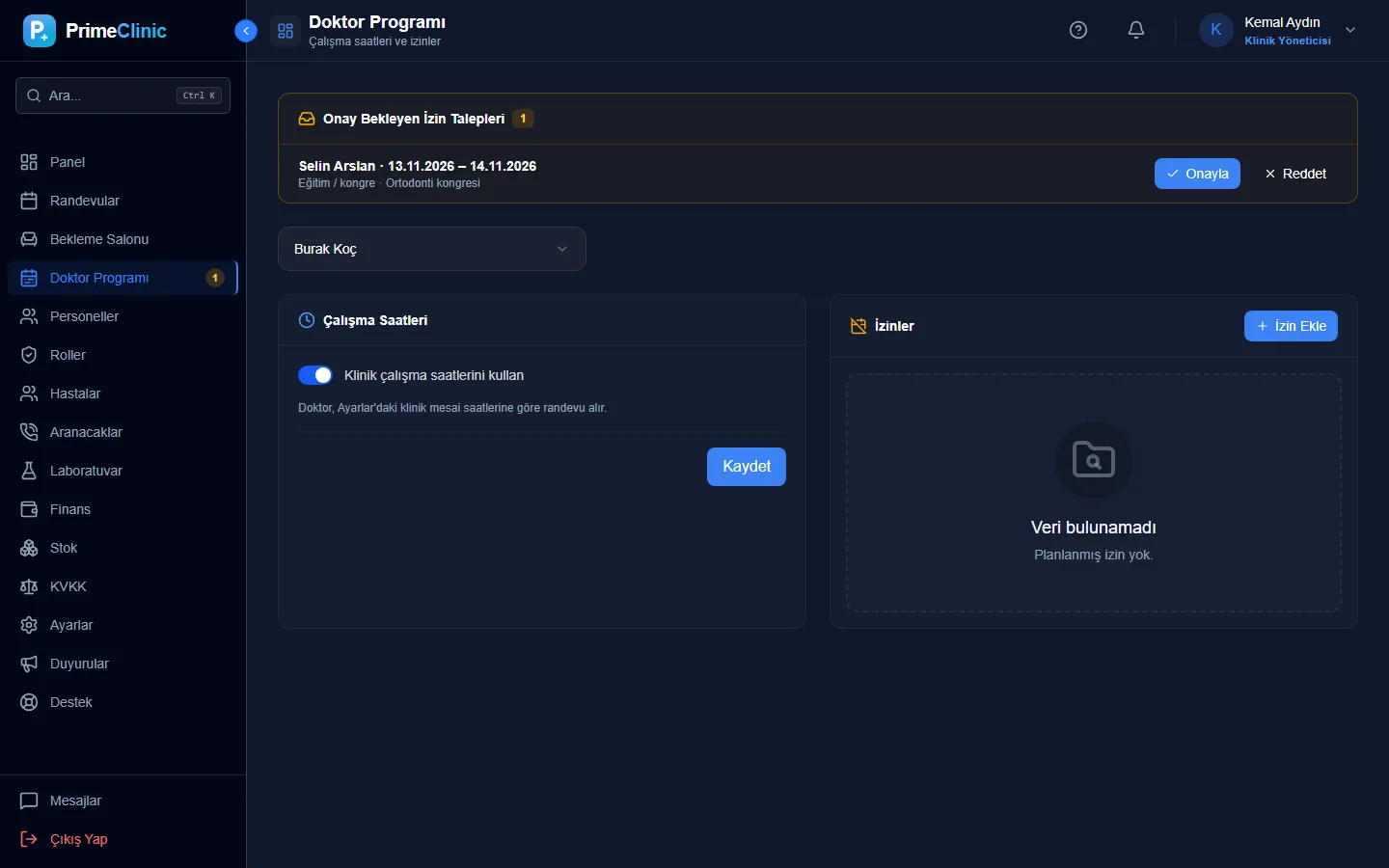Focus the Ara search field
Viewport: 1389px width, 868px height.
(x=123, y=95)
